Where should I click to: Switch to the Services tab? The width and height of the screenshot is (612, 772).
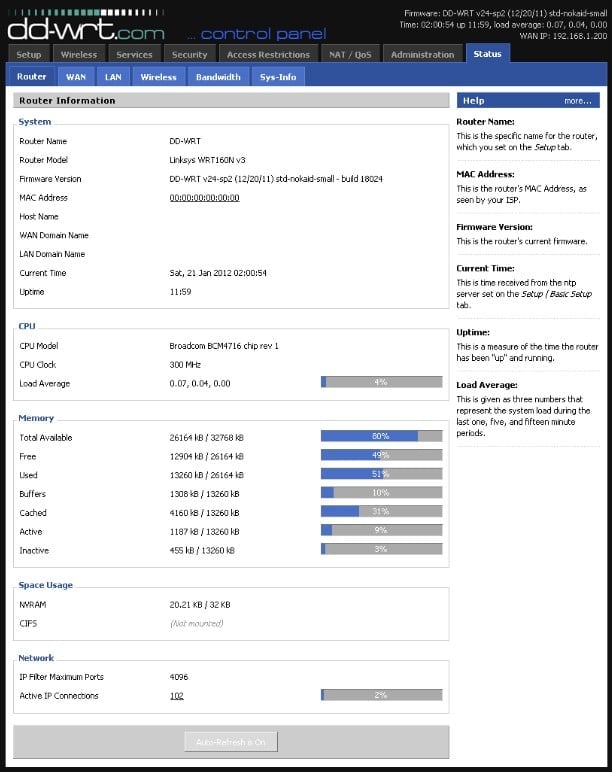click(x=134, y=54)
